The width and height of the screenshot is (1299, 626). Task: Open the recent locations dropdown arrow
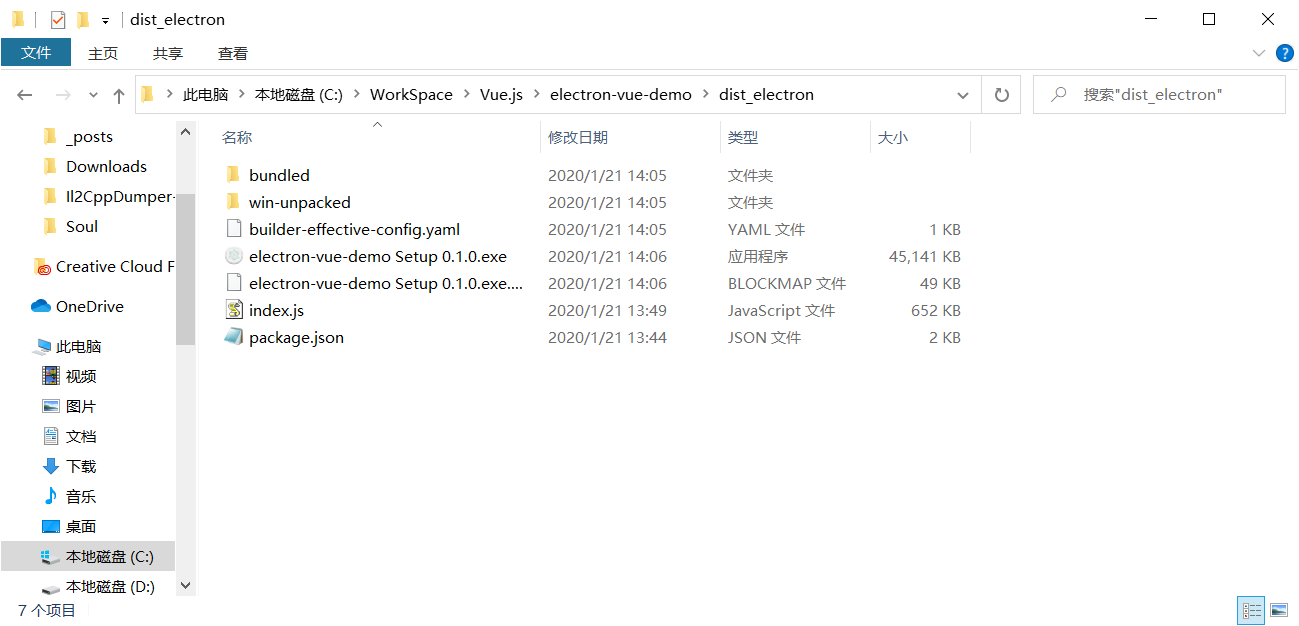click(x=94, y=95)
